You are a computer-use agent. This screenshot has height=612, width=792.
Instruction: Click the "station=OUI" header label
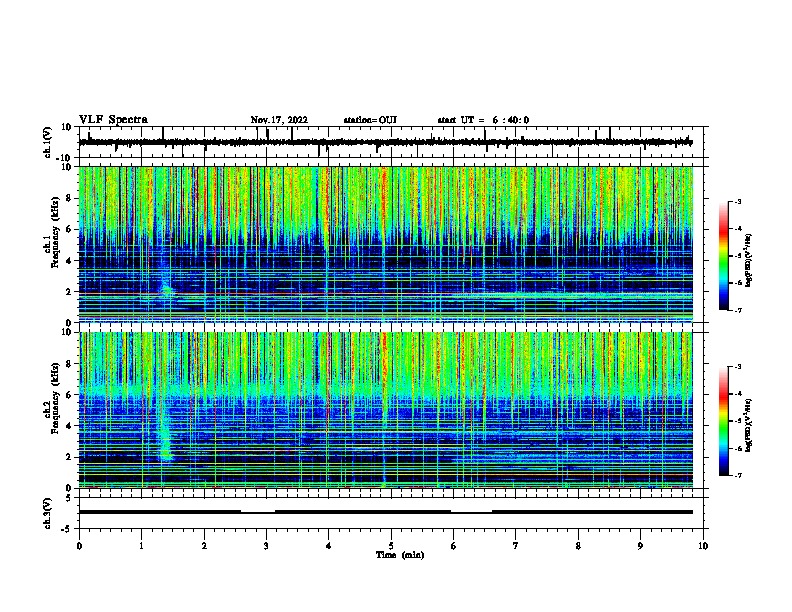[370, 120]
